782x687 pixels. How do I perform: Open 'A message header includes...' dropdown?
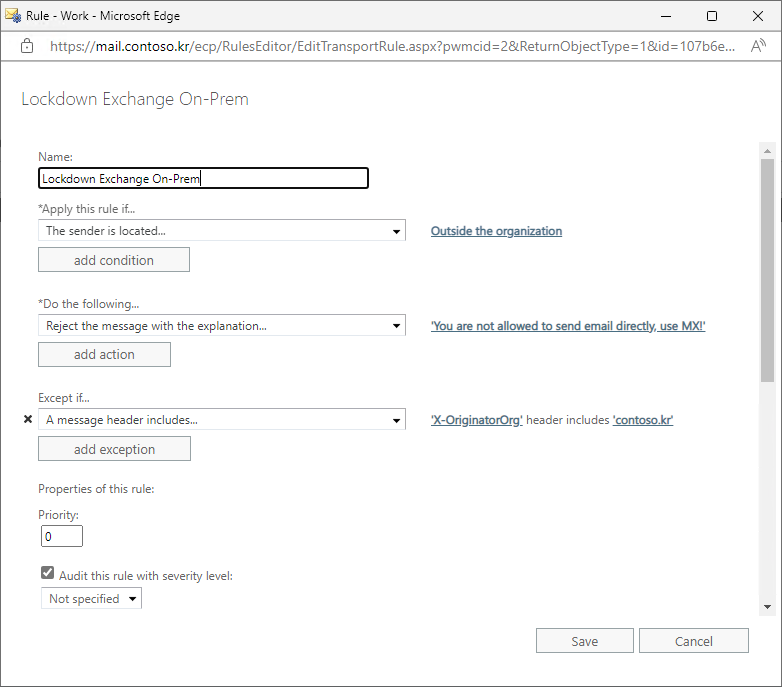[x=221, y=420]
